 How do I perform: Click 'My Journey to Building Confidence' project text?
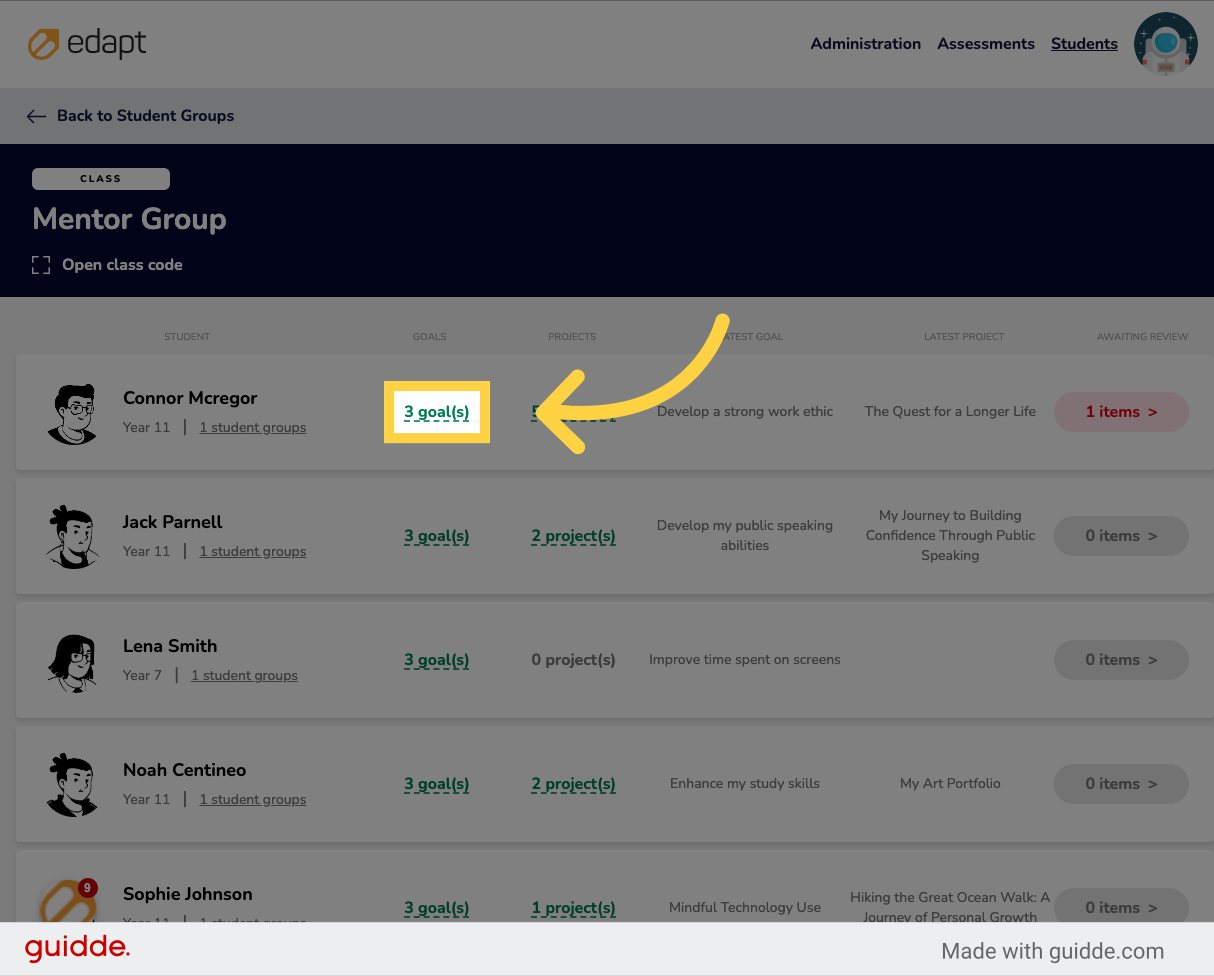click(950, 536)
